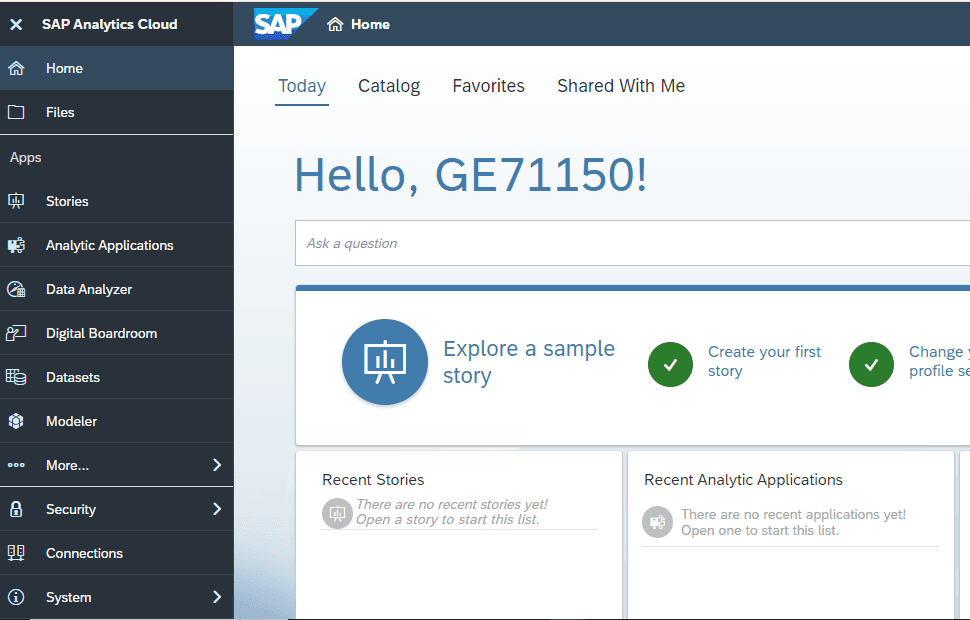
Task: Click the Ask a question search field
Action: coord(630,243)
